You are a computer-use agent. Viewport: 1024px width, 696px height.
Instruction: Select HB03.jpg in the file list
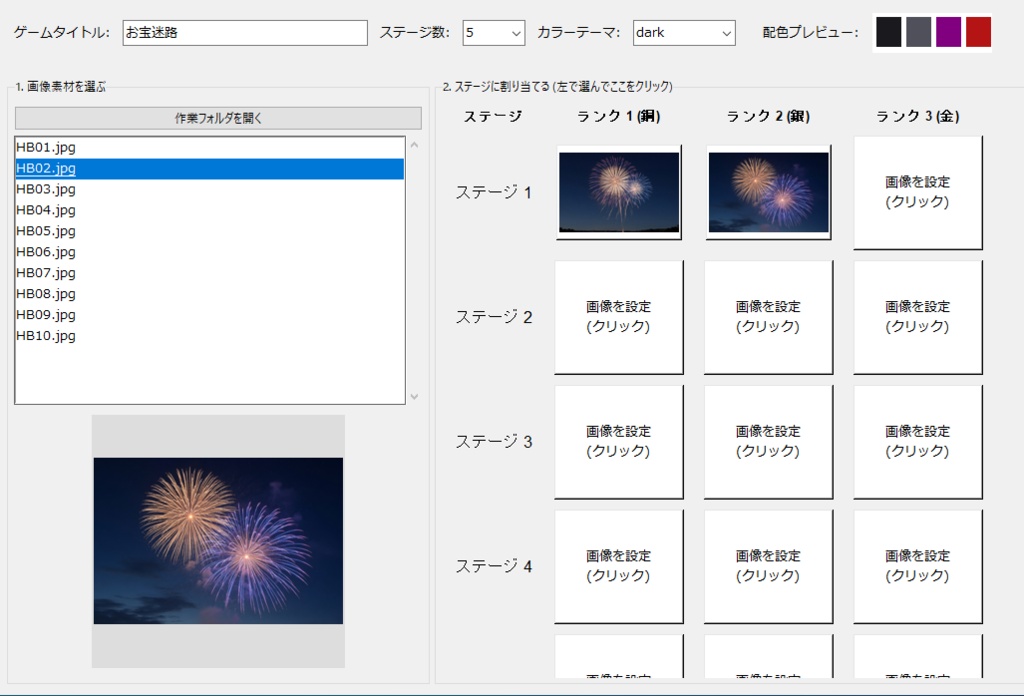210,189
